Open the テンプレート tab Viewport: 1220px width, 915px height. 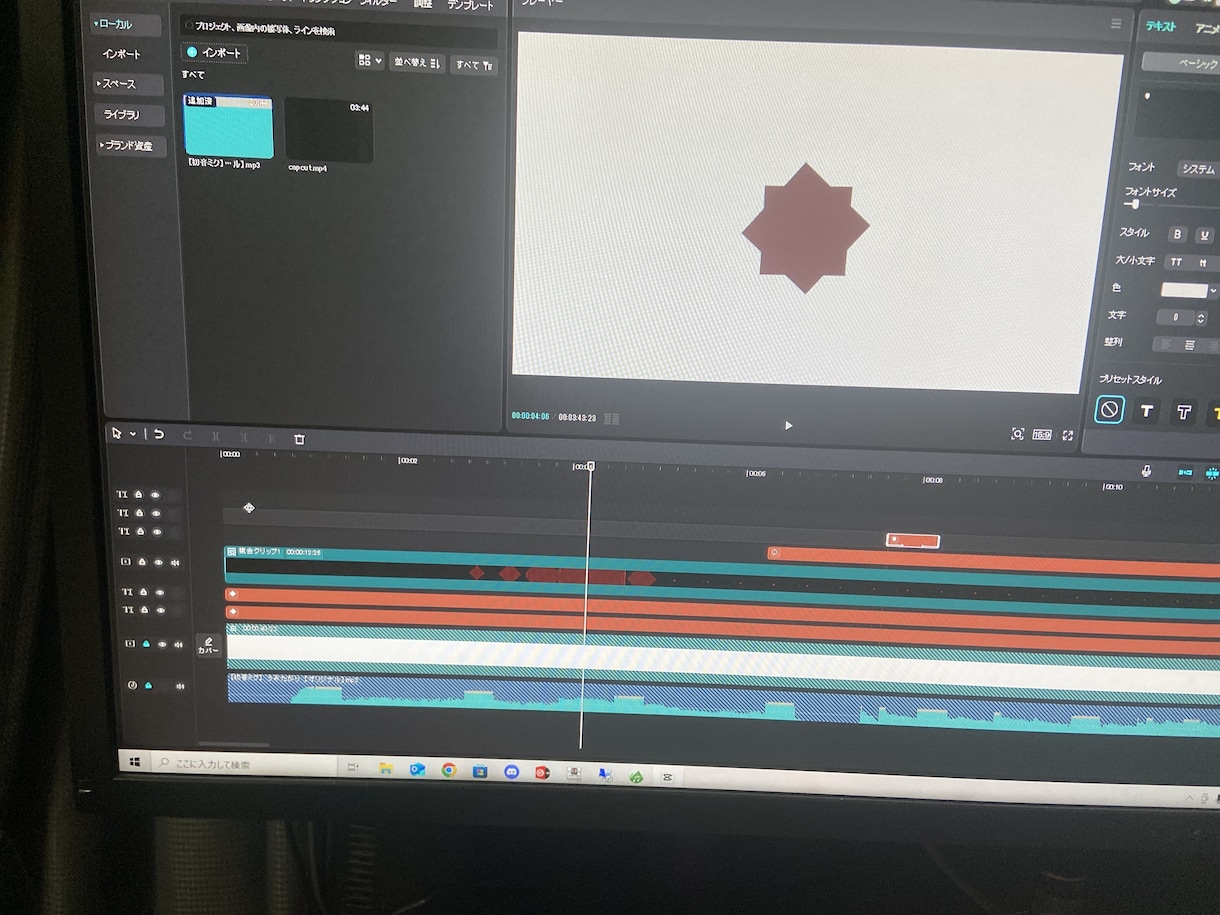469,5
